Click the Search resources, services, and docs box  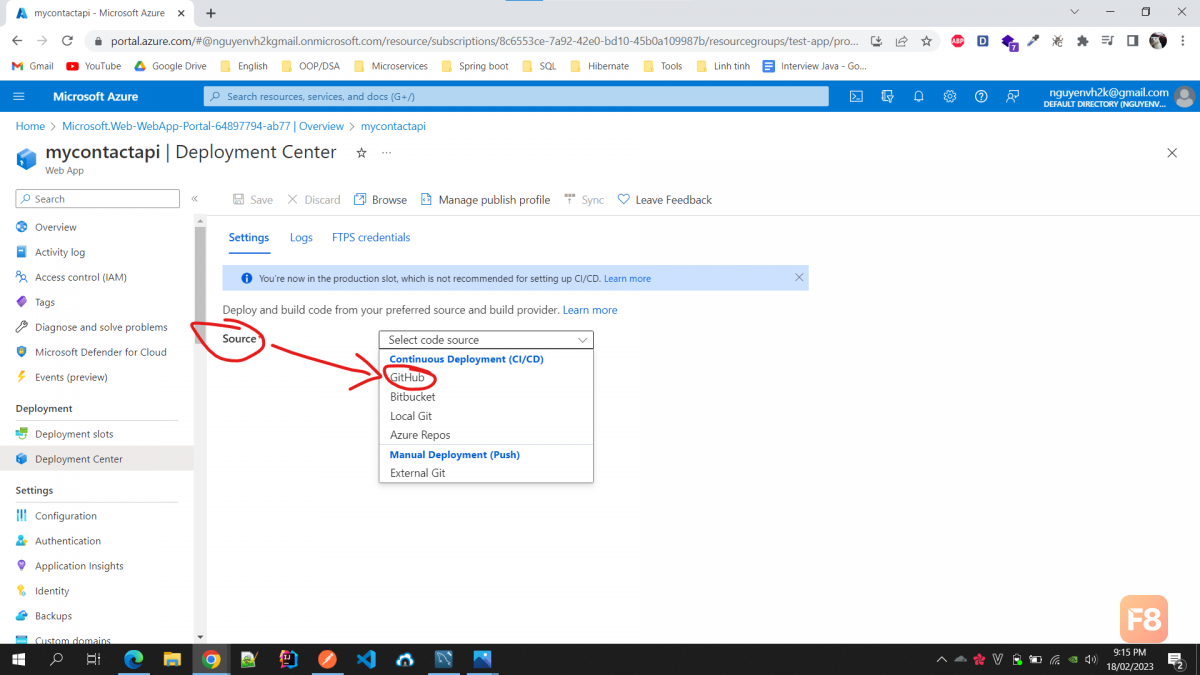point(516,96)
